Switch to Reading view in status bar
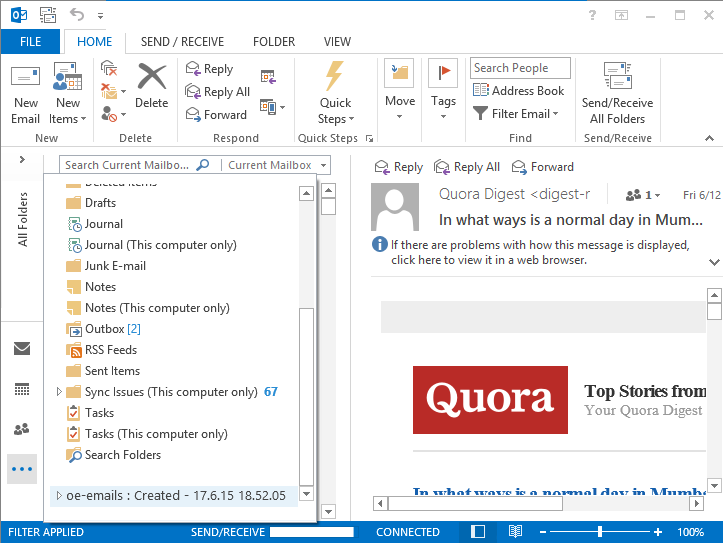The image size is (723, 543). click(x=515, y=532)
